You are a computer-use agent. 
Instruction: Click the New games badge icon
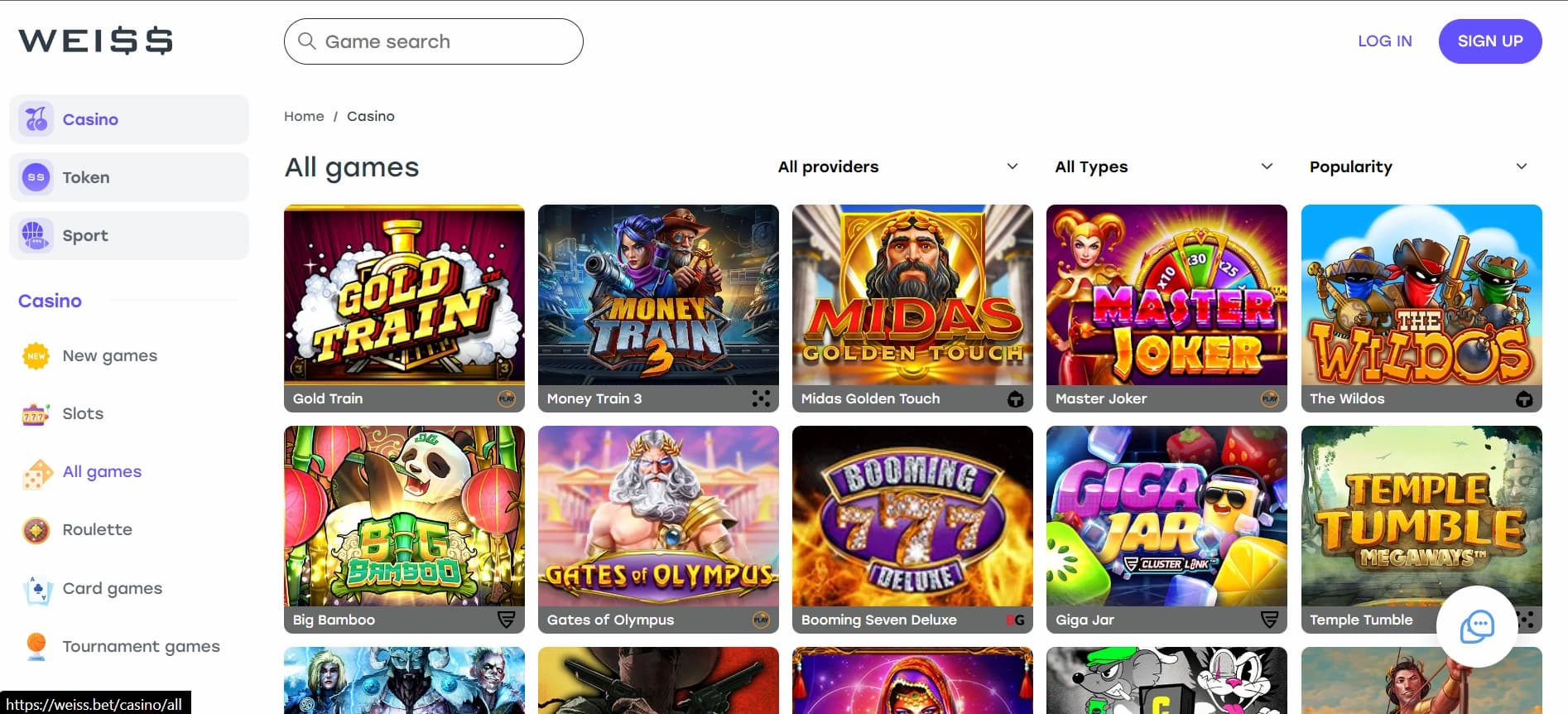pos(36,356)
